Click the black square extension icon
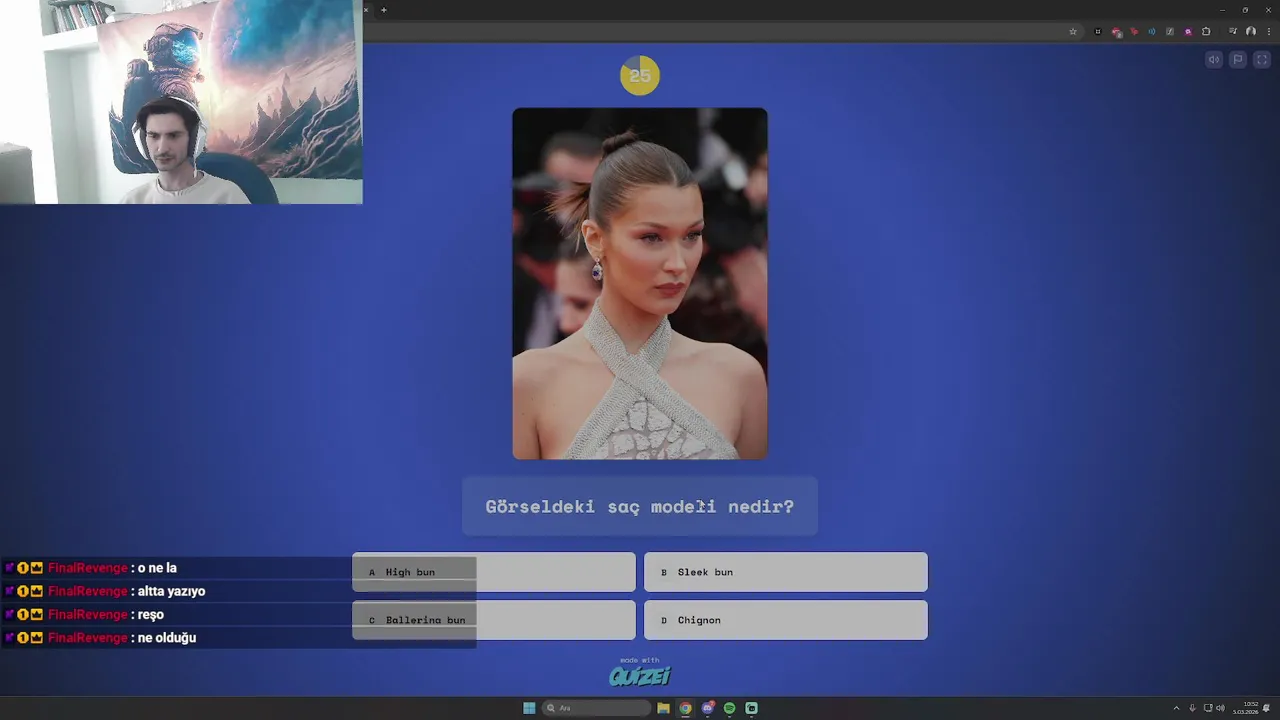This screenshot has width=1280, height=720. tap(1098, 32)
